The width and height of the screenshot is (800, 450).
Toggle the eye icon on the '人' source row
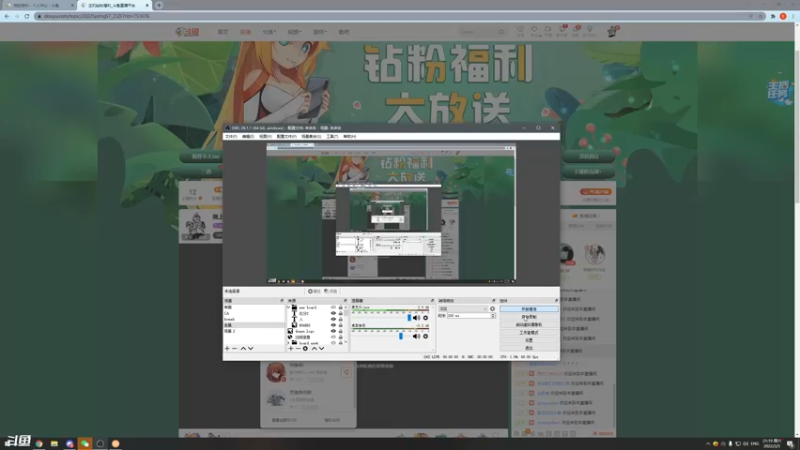coord(333,319)
